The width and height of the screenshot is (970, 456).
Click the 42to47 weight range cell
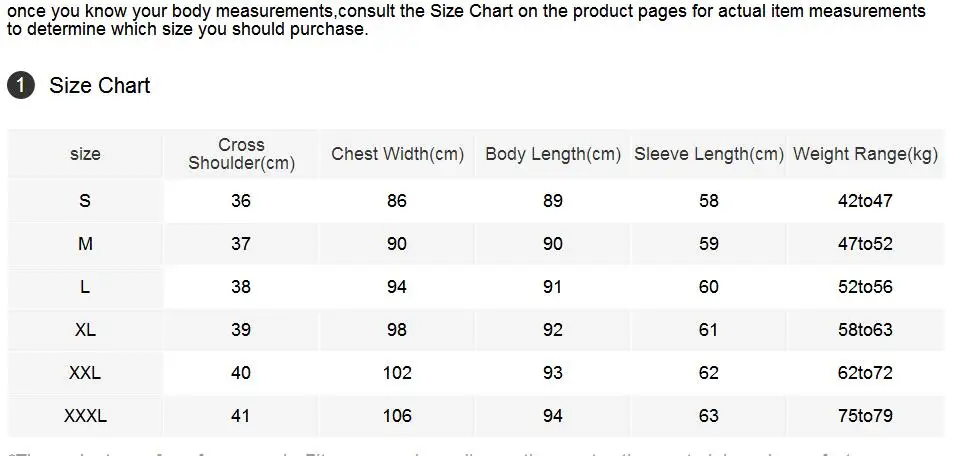point(865,200)
